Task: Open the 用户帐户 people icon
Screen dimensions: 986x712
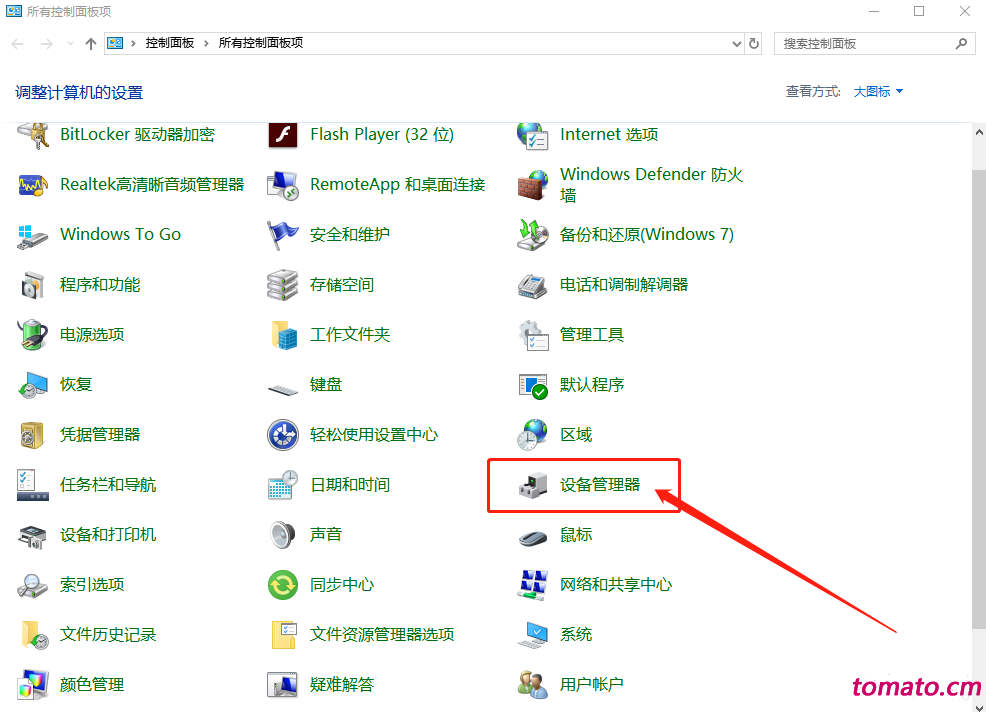Action: (x=533, y=685)
